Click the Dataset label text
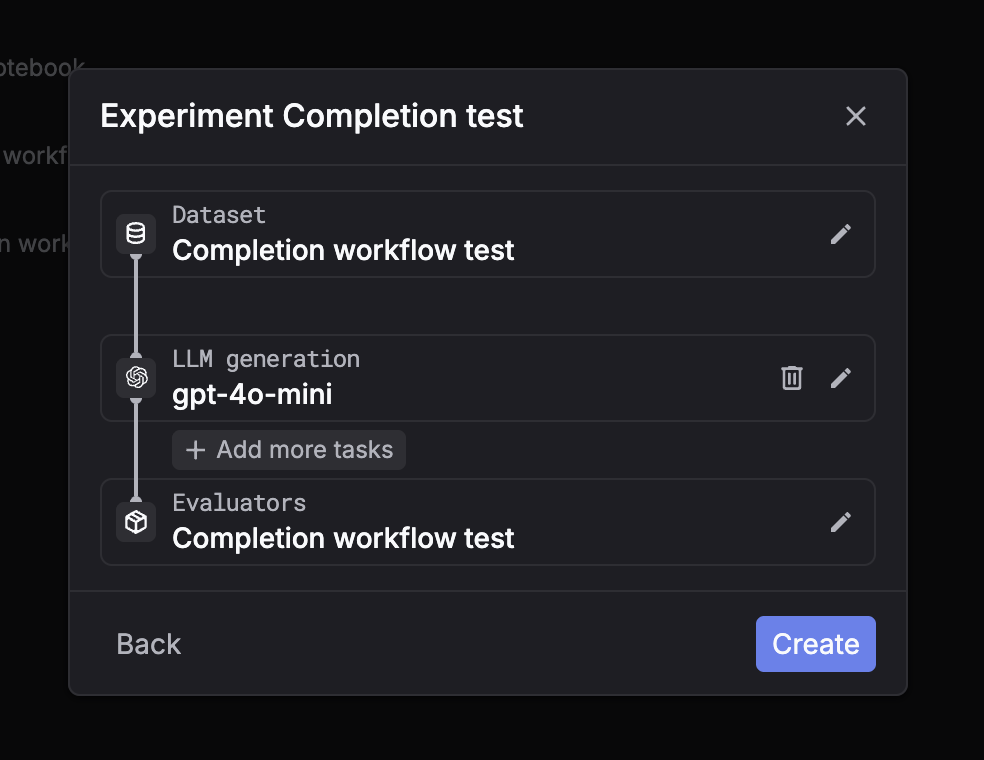The height and width of the screenshot is (760, 984). [219, 215]
